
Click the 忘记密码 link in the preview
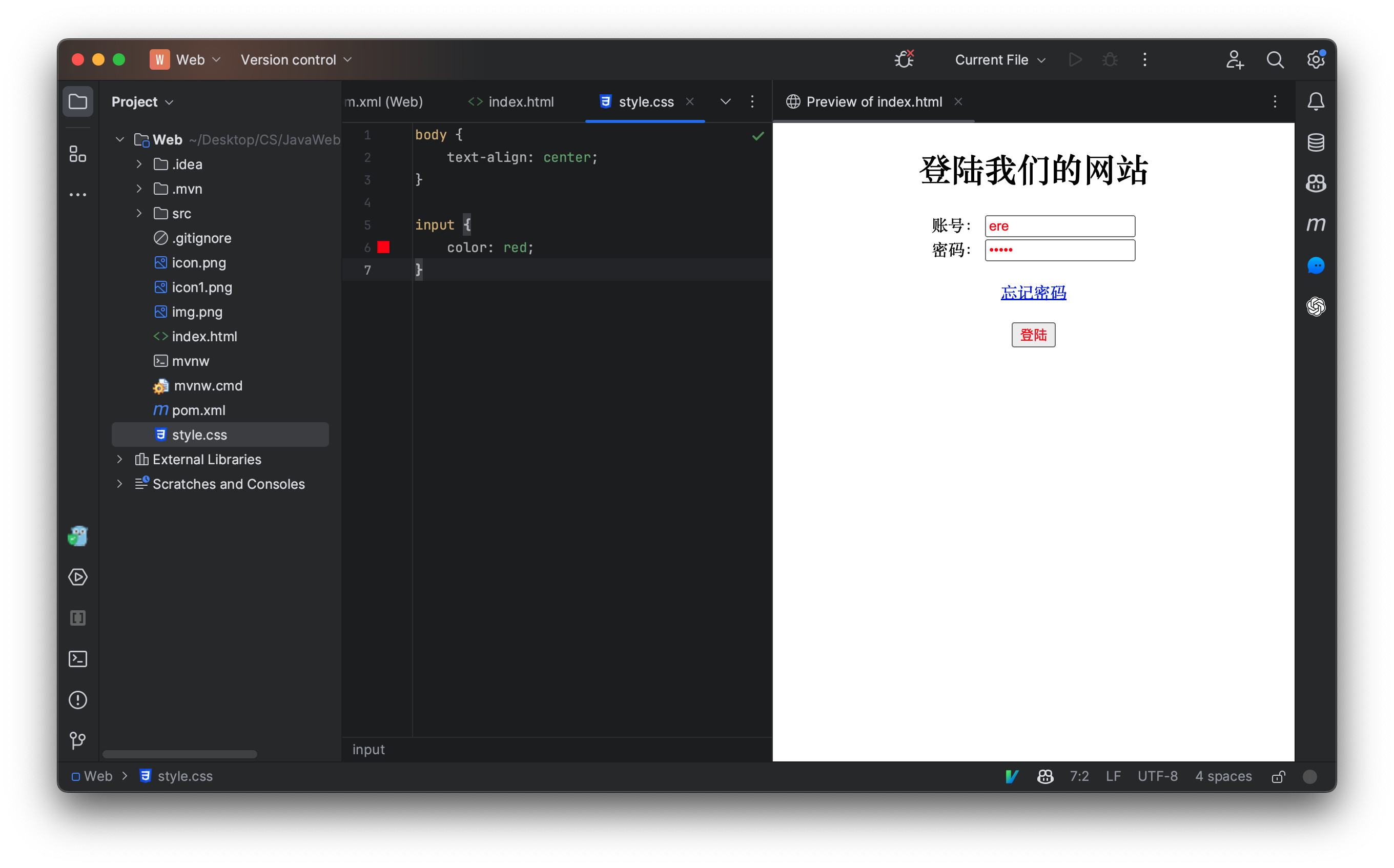(x=1033, y=292)
